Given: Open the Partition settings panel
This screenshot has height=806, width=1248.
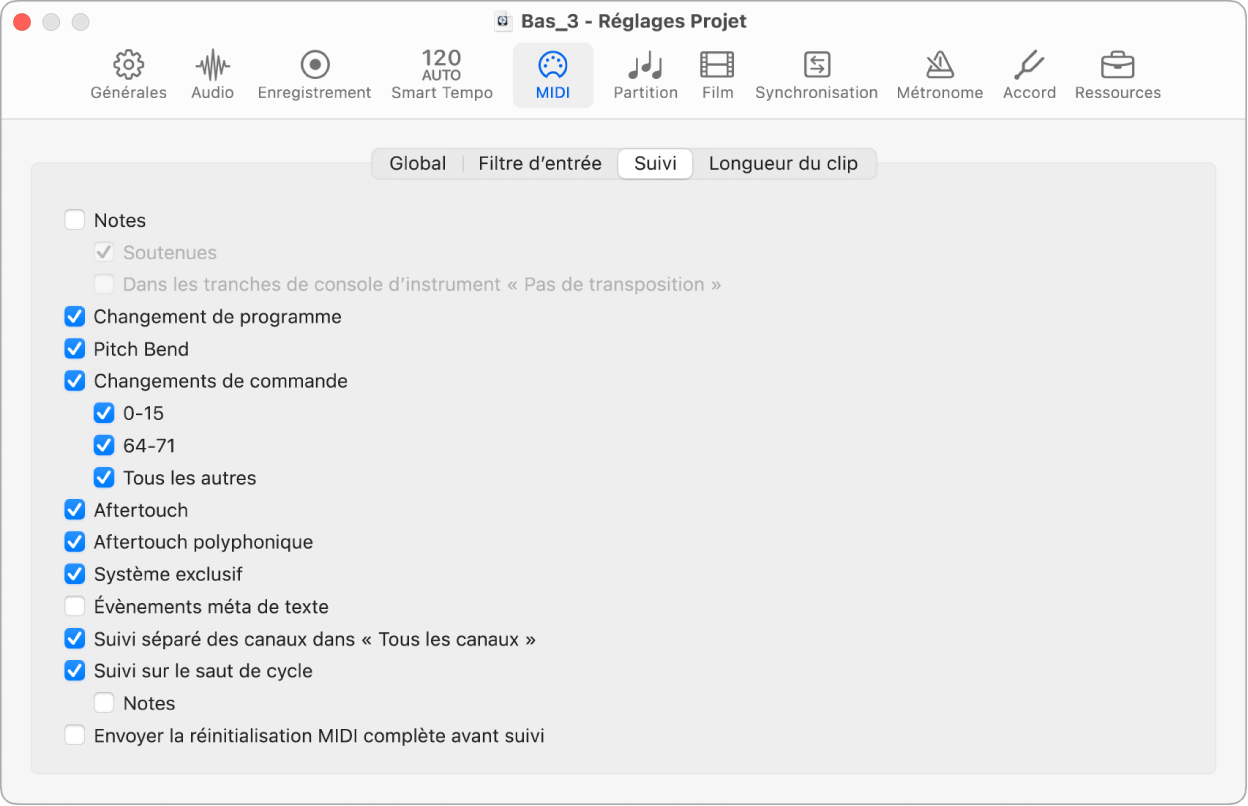Looking at the screenshot, I should coord(645,73).
